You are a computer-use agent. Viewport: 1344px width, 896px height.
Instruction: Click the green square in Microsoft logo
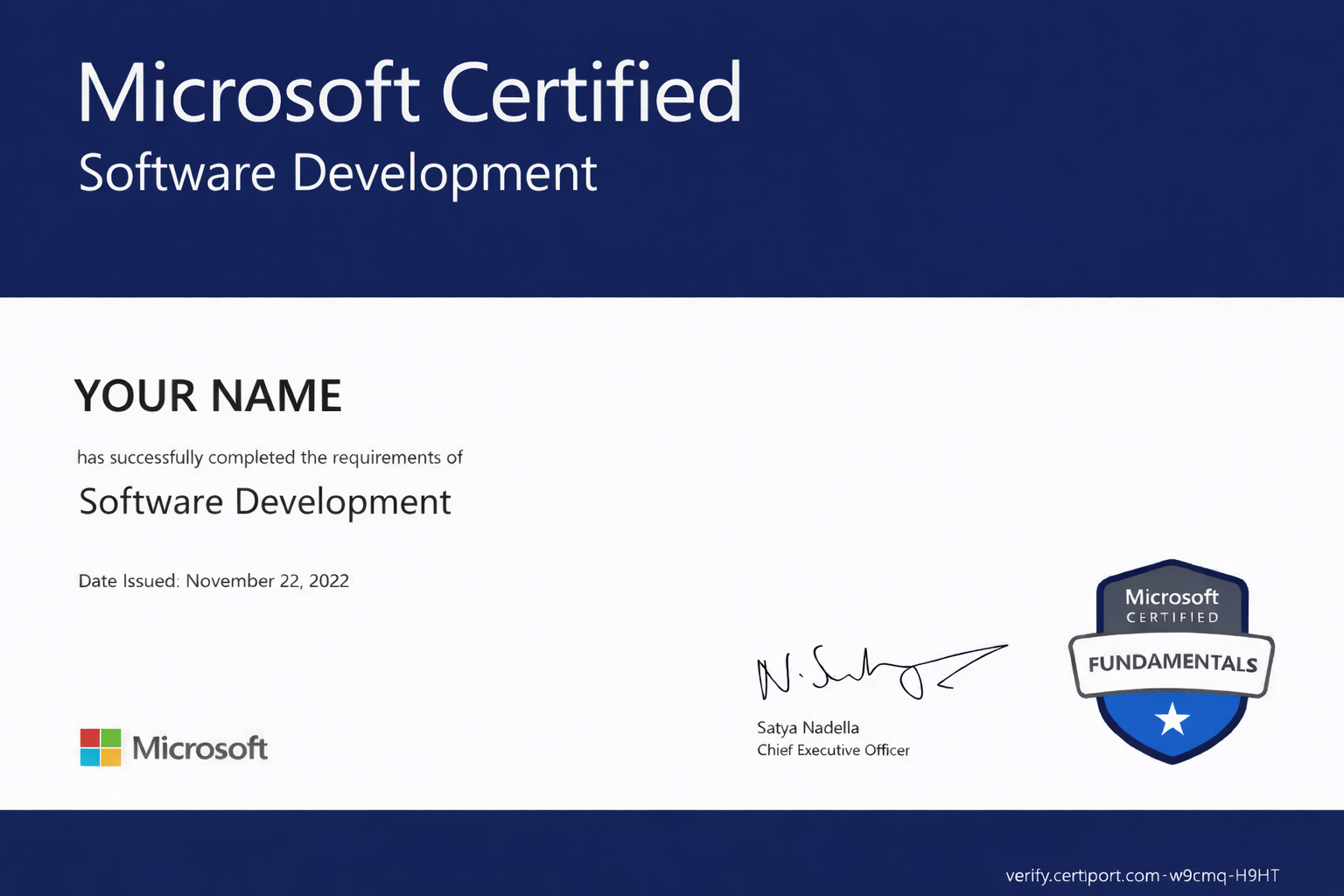tap(111, 738)
